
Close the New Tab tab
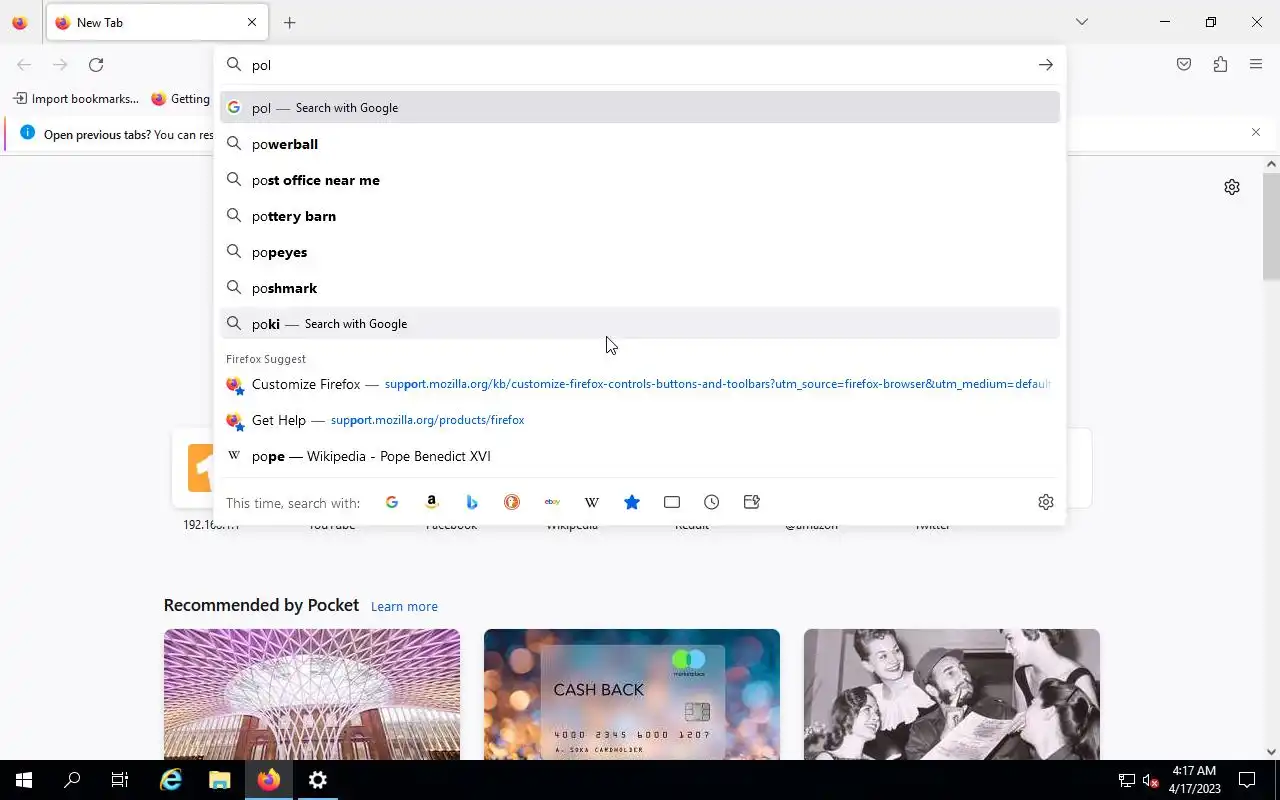pyautogui.click(x=252, y=22)
